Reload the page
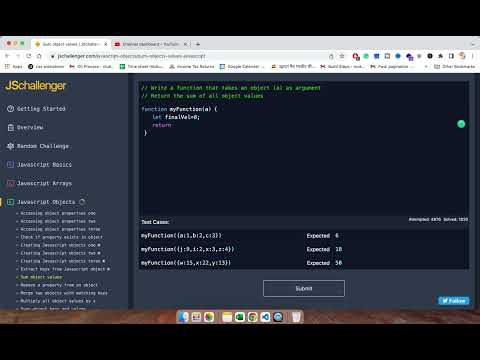This screenshot has height=360, width=480. (29, 56)
